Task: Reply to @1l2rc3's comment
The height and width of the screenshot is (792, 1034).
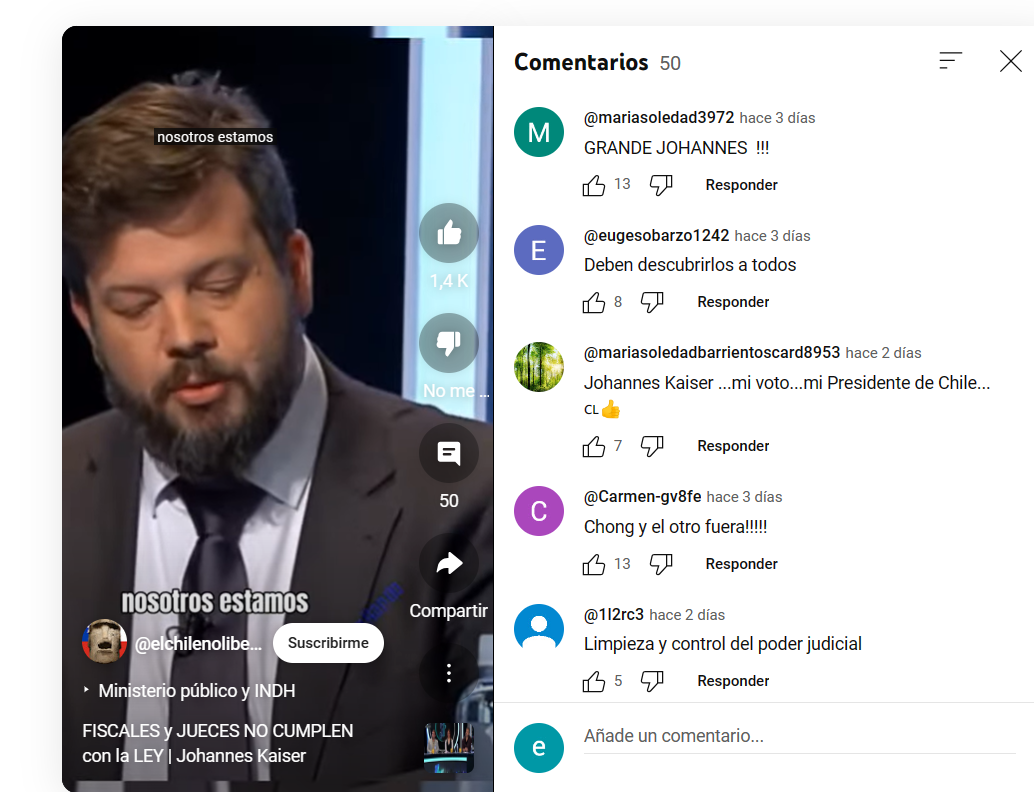Action: click(x=733, y=681)
